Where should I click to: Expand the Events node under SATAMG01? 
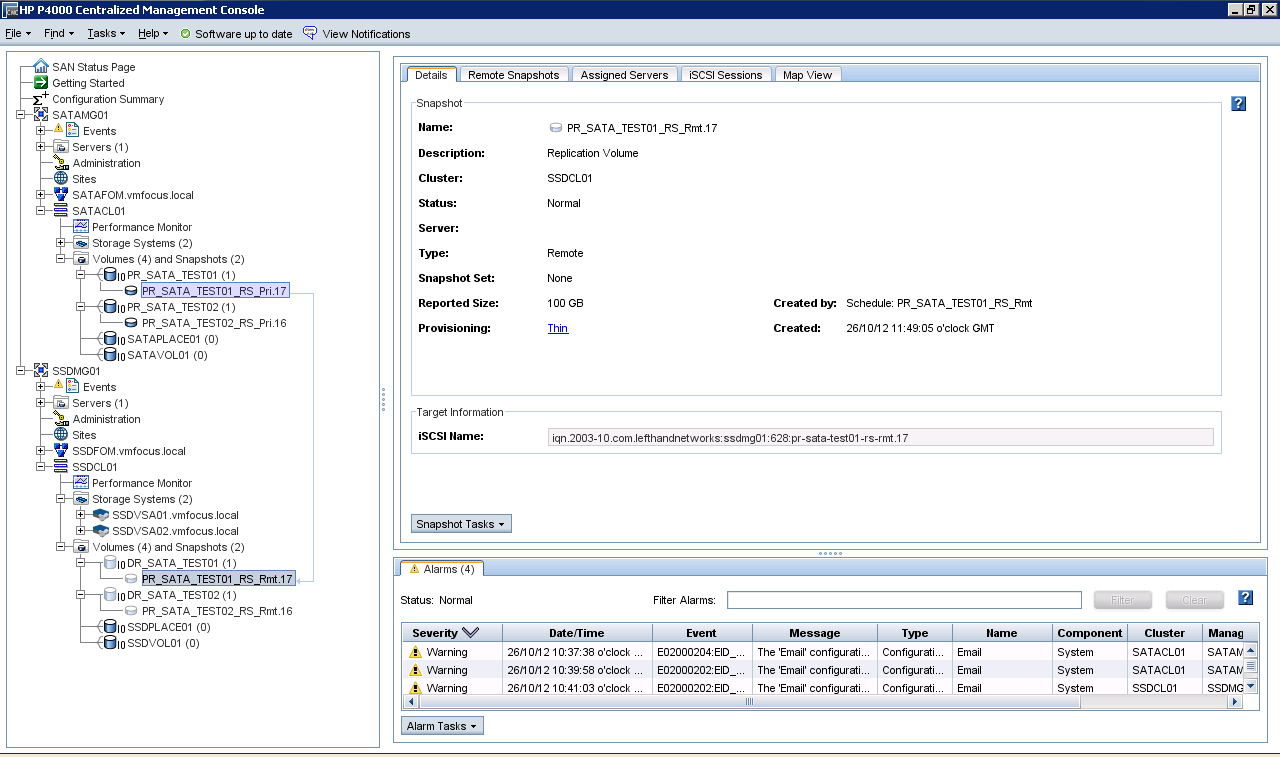click(x=41, y=131)
